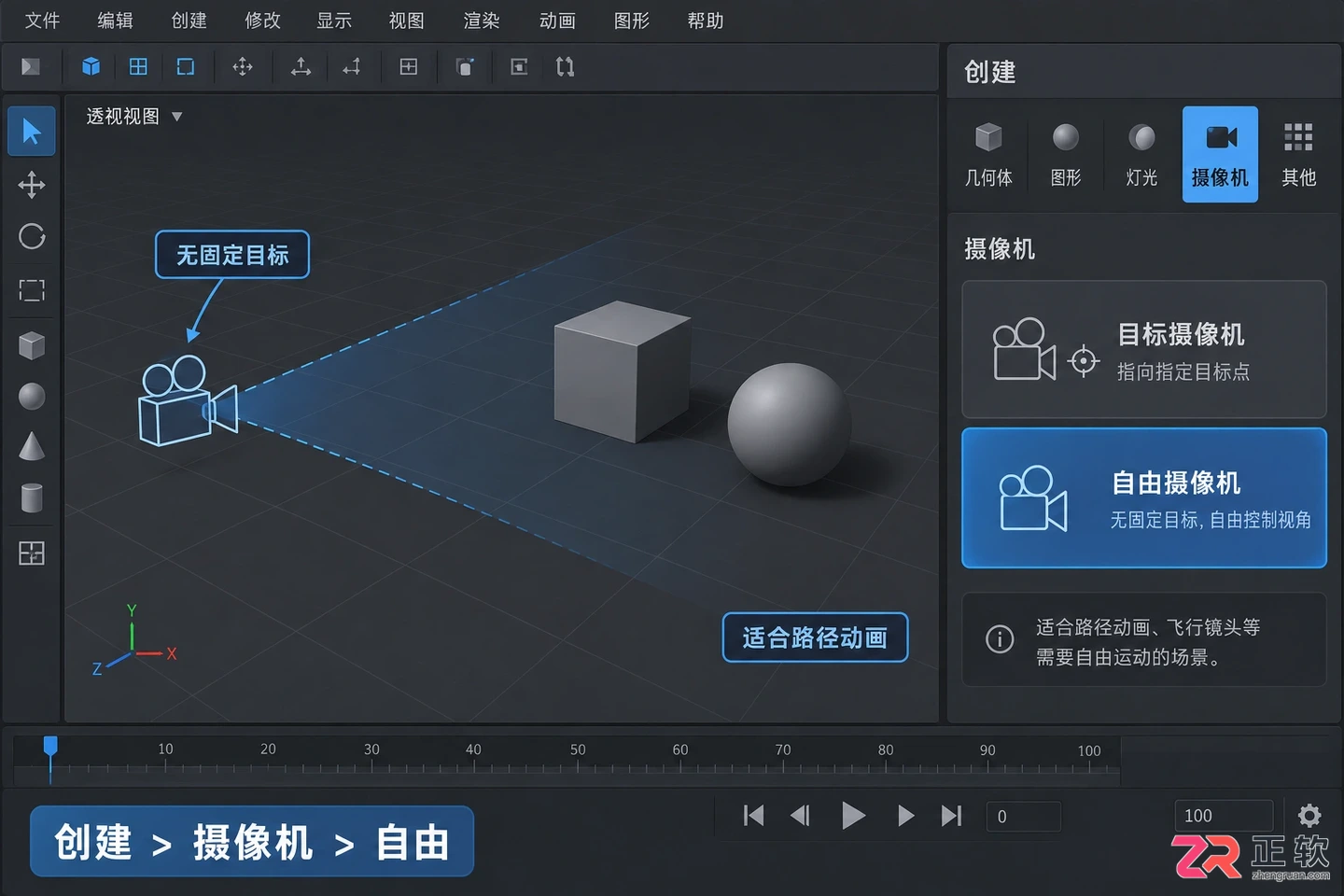
Task: Click the cylinder icon with blue dot in toolbar
Action: tap(465, 66)
